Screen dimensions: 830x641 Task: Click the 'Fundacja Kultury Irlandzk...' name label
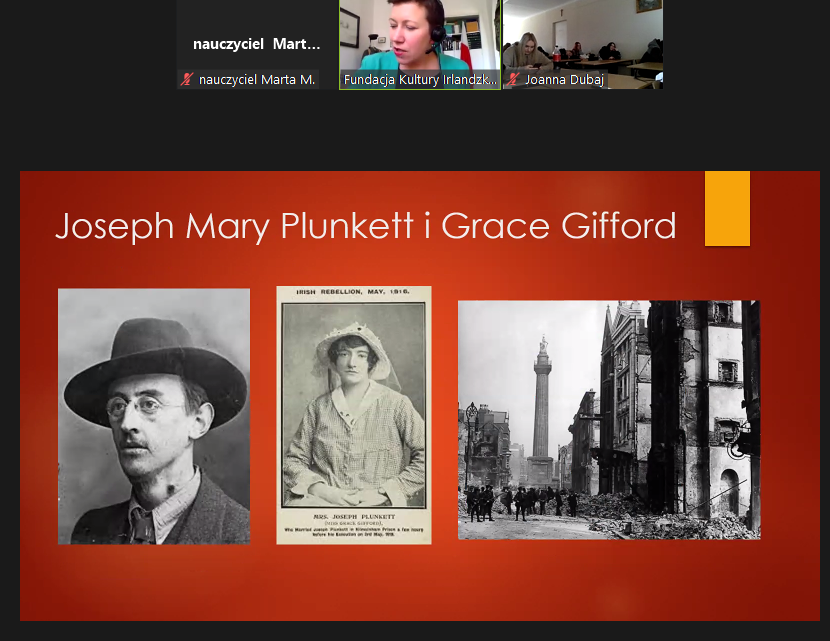[420, 79]
